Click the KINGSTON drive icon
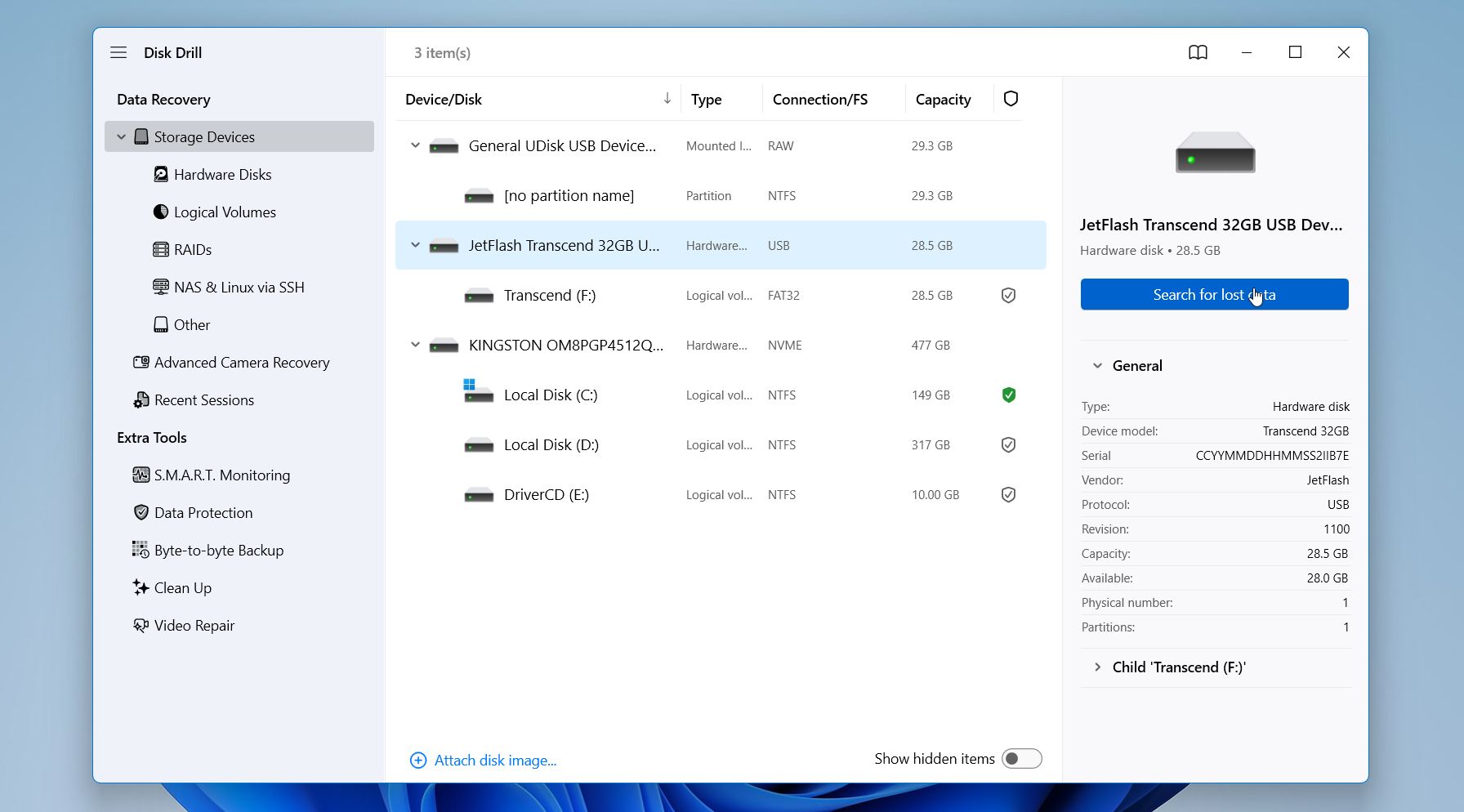The height and width of the screenshot is (812, 1464). 444,346
